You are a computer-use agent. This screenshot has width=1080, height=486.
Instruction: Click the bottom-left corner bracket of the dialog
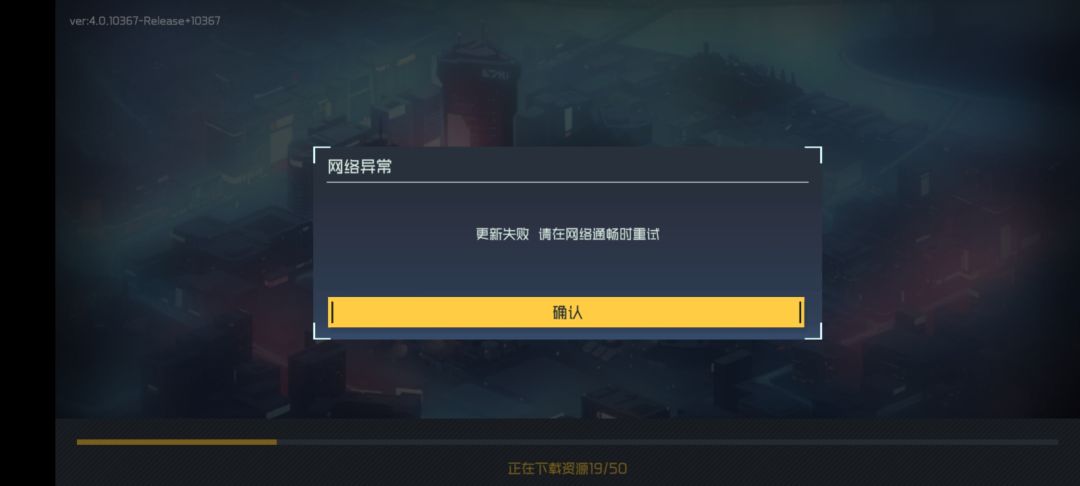click(321, 332)
